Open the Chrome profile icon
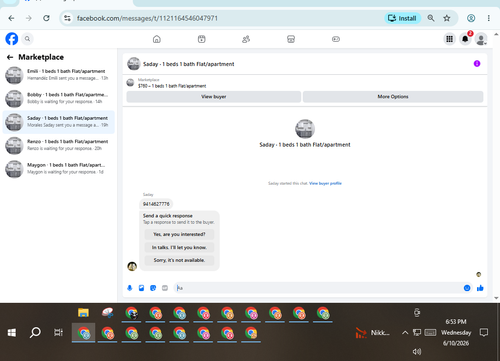The height and width of the screenshot is (361, 500). pos(471,18)
